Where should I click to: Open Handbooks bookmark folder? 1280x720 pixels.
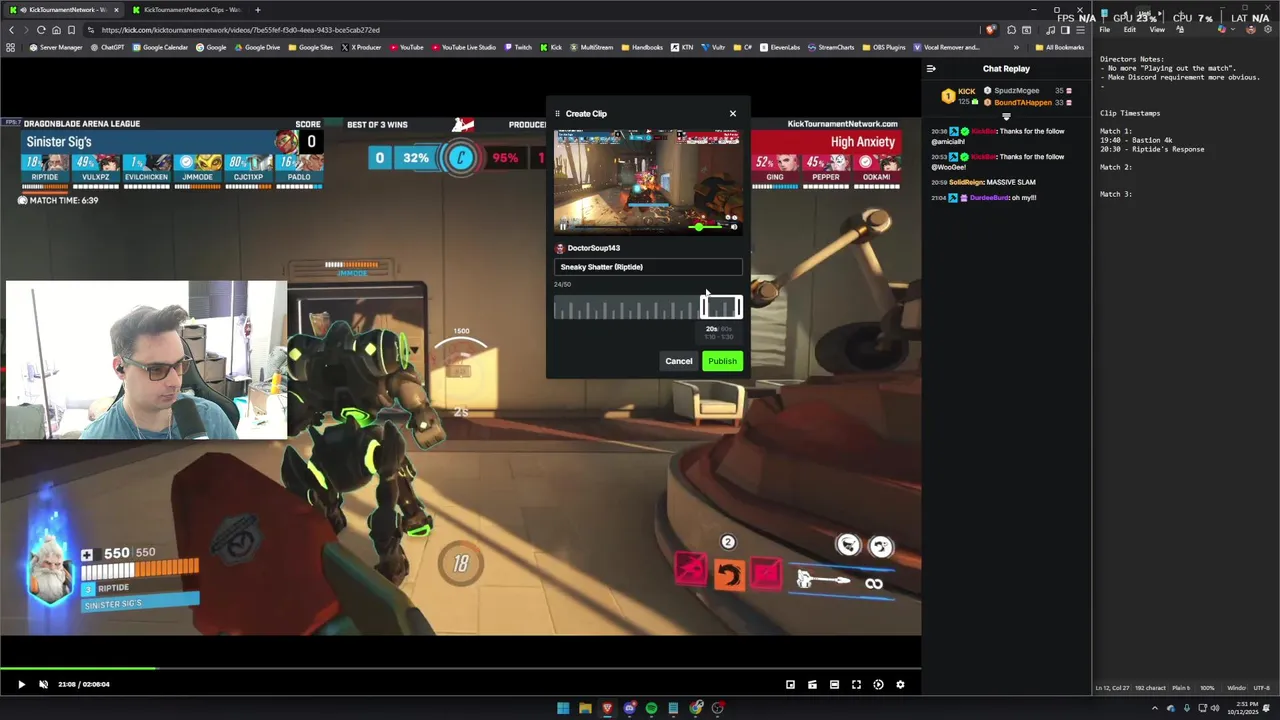pyautogui.click(x=642, y=47)
